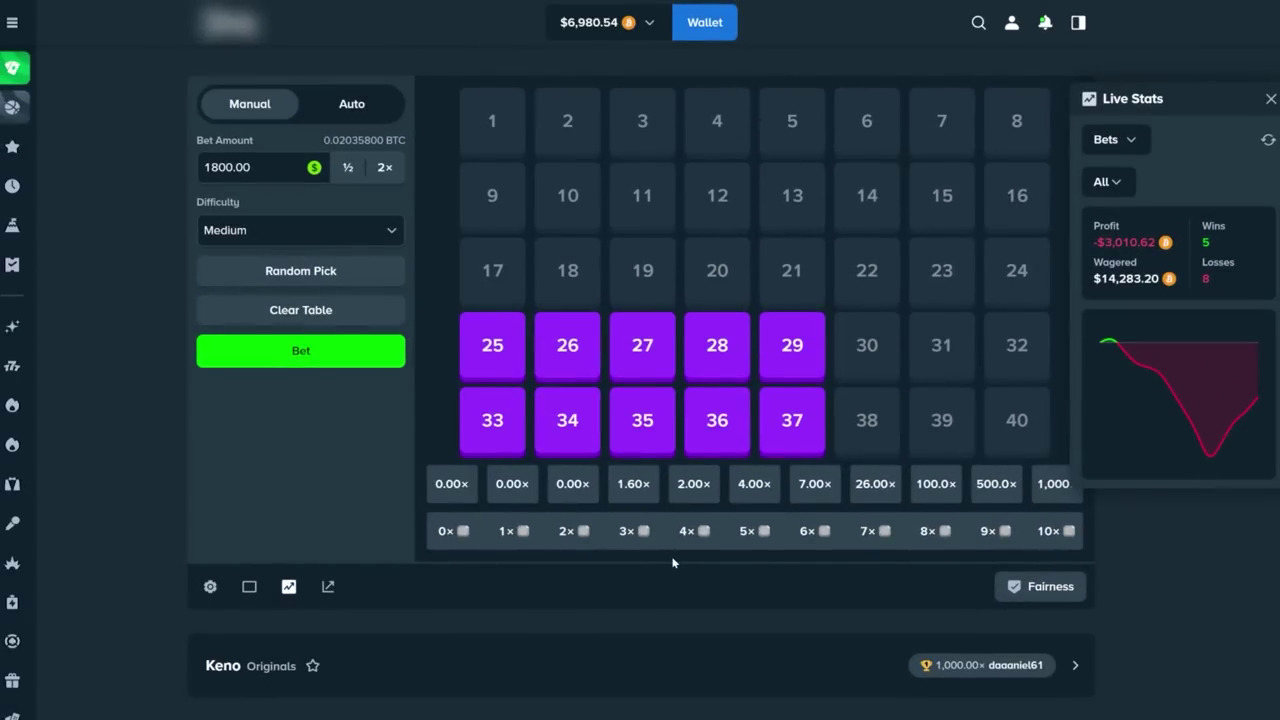Open the hamburger menu icon
Image resolution: width=1280 pixels, height=720 pixels.
12,23
